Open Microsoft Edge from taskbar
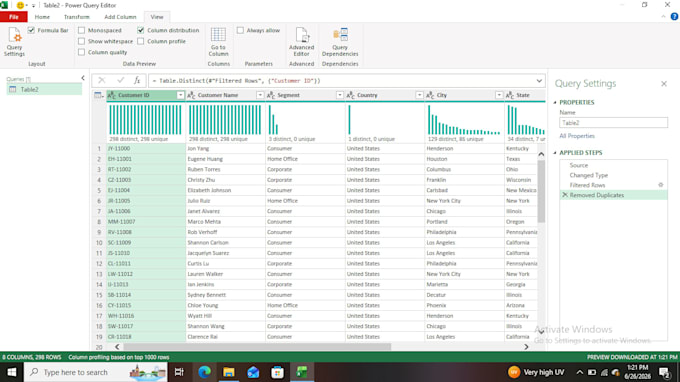 pyautogui.click(x=204, y=372)
